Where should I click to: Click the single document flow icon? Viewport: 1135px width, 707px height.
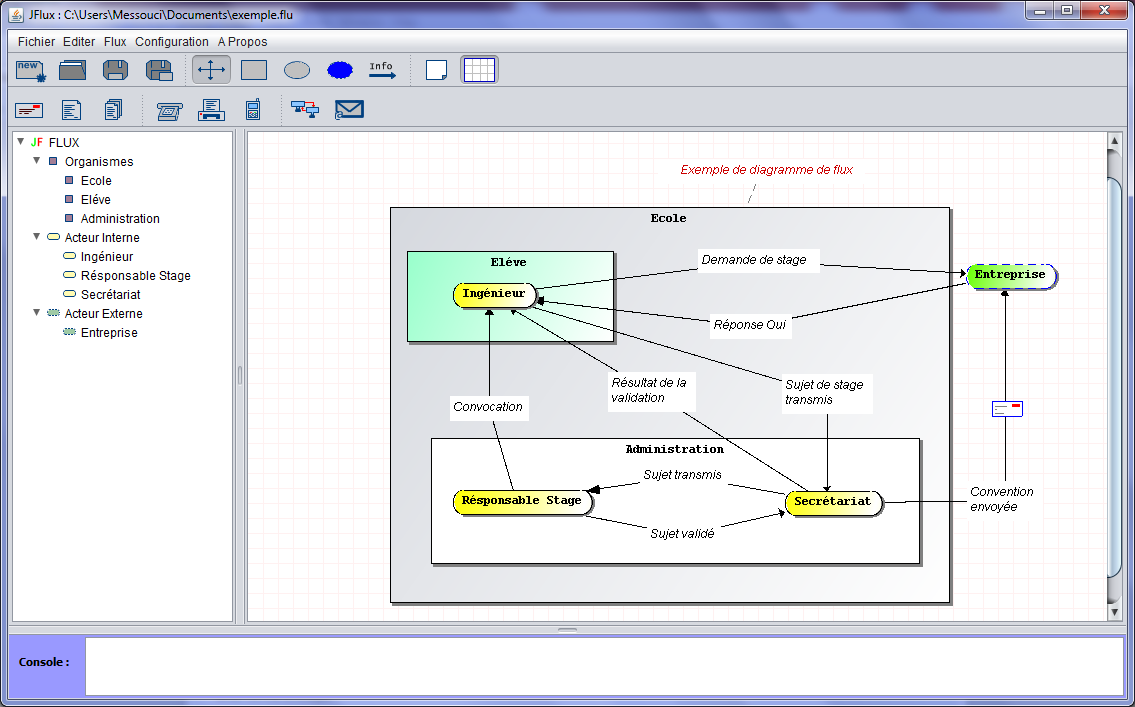71,110
